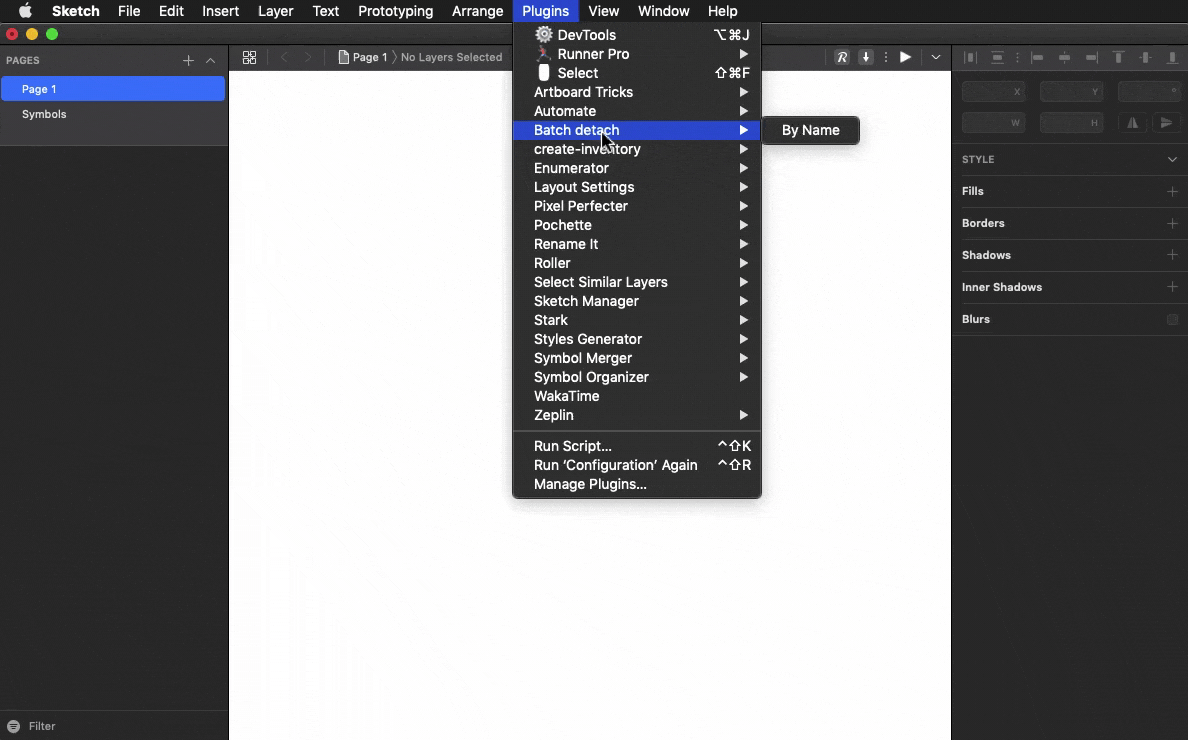This screenshot has height=740, width=1188.
Task: Align layers to vertical middle
Action: pos(1146,58)
